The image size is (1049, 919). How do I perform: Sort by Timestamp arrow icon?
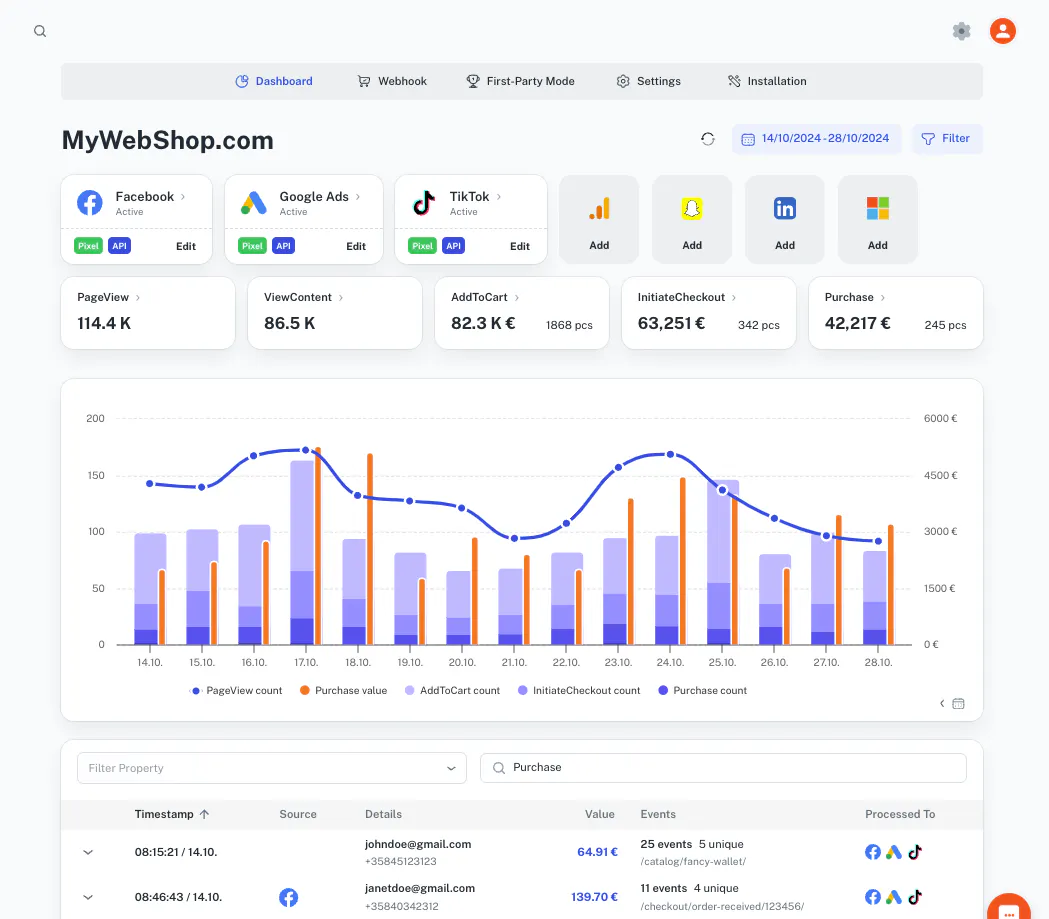pyautogui.click(x=205, y=814)
